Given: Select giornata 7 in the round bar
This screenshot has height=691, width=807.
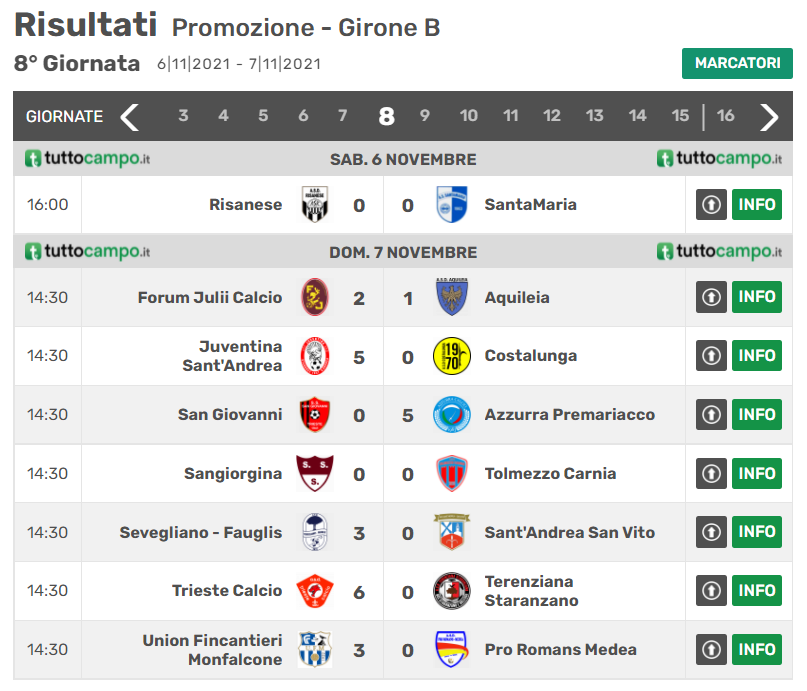Looking at the screenshot, I should tap(343, 116).
